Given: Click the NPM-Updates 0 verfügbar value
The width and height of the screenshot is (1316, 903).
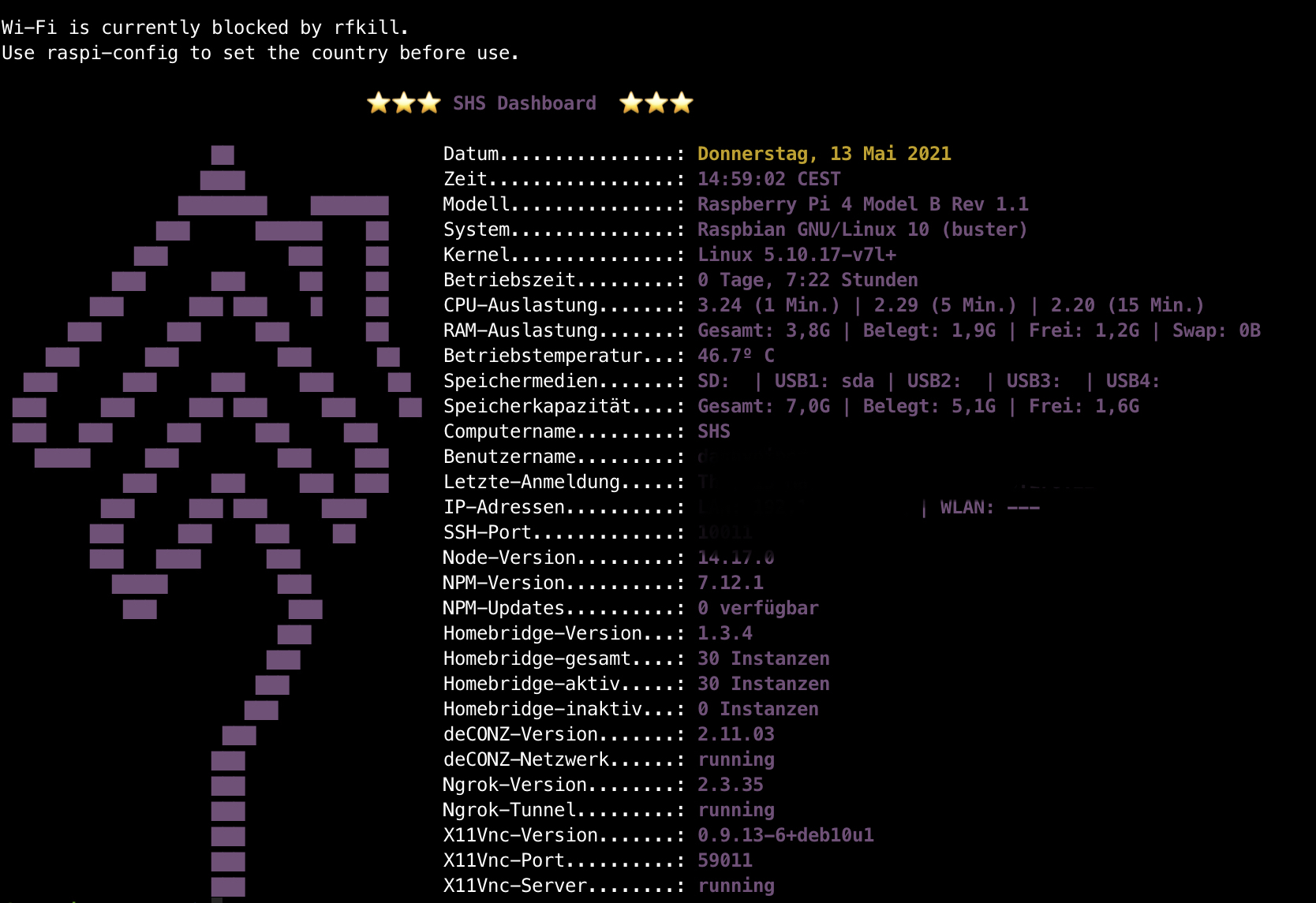Looking at the screenshot, I should 757,608.
